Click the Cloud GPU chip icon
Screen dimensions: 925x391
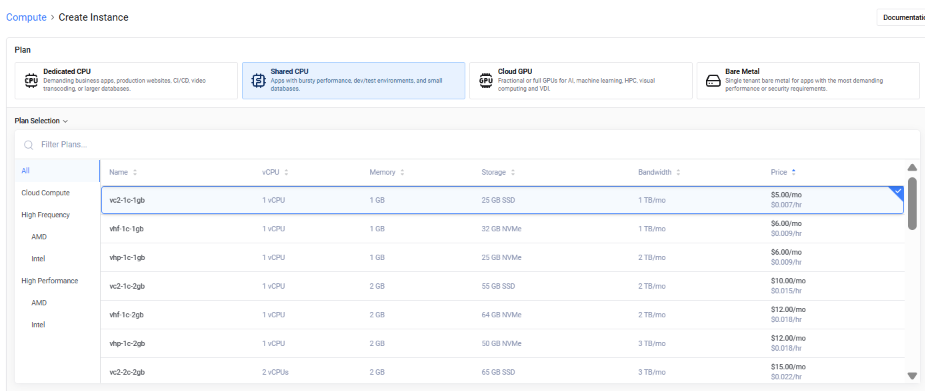486,81
